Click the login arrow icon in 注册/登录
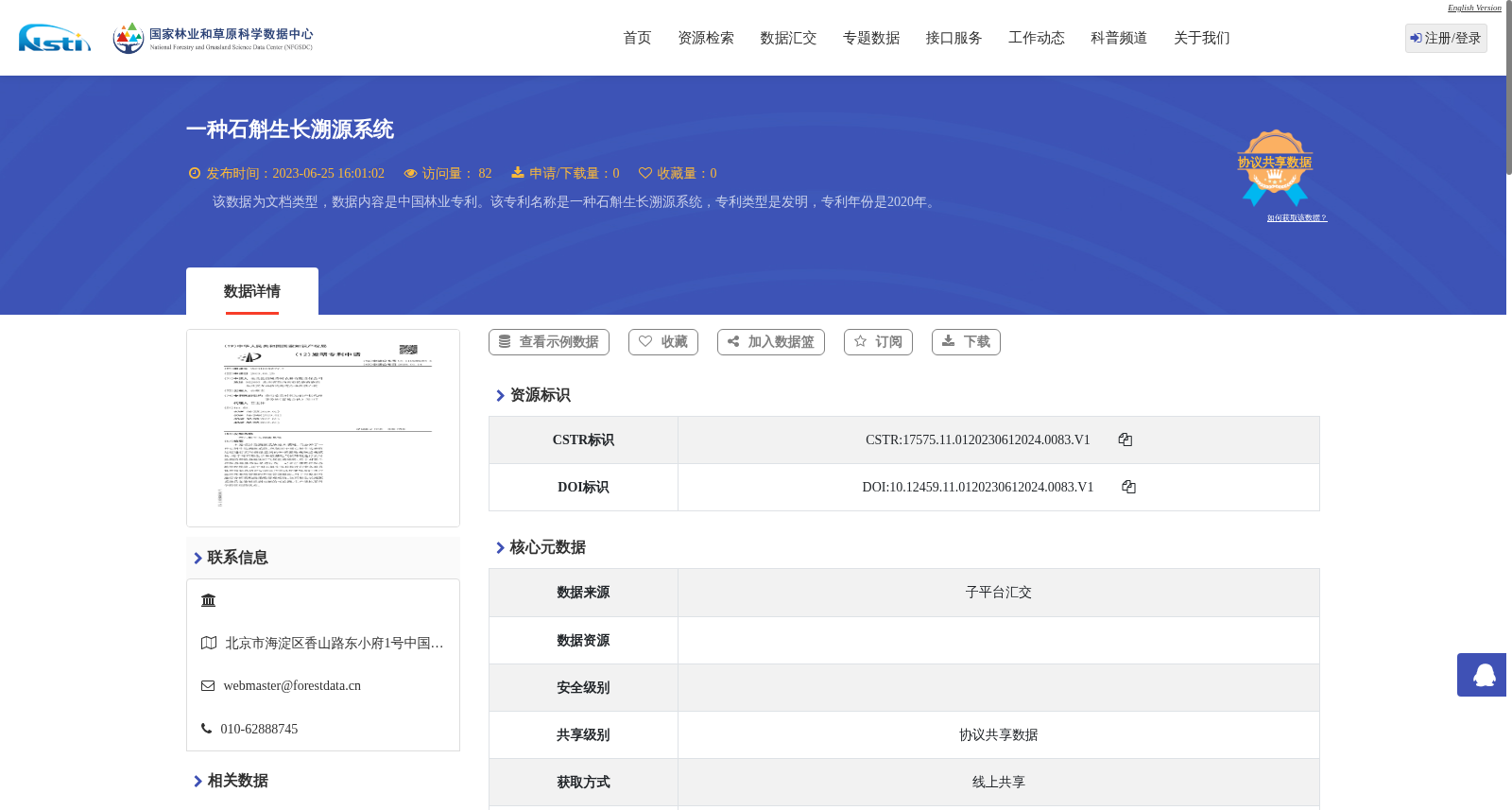 [x=1416, y=38]
